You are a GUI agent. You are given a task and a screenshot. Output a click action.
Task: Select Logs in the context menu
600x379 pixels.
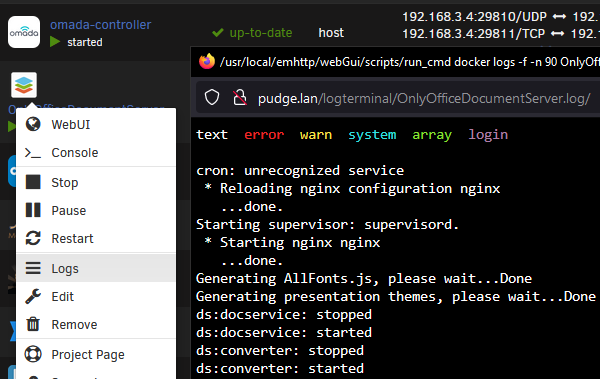click(96, 268)
